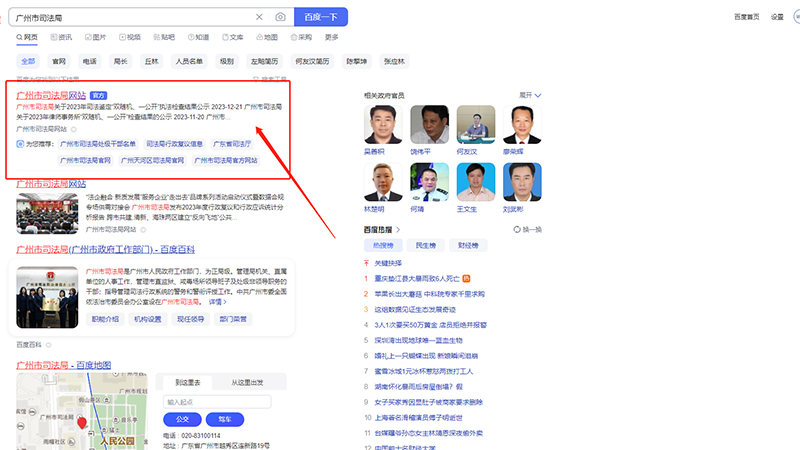This screenshot has width=800, height=450.
Task: Select the 何友汉简历 filter chip
Action: coord(312,61)
